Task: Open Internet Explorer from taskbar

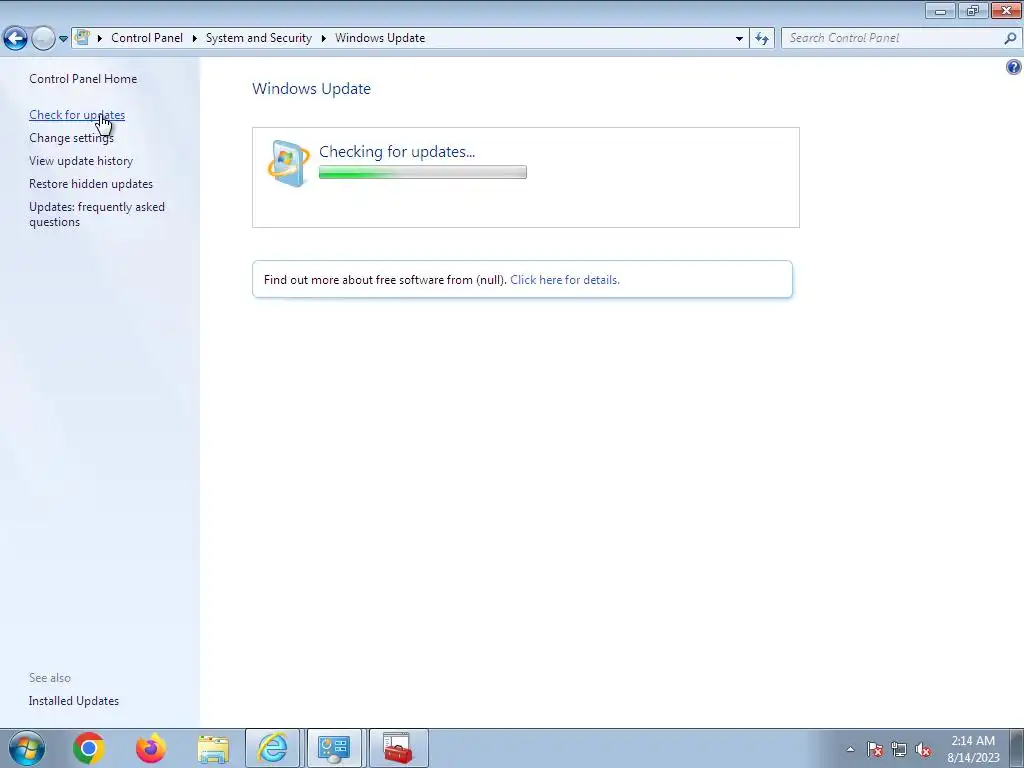Action: click(273, 748)
